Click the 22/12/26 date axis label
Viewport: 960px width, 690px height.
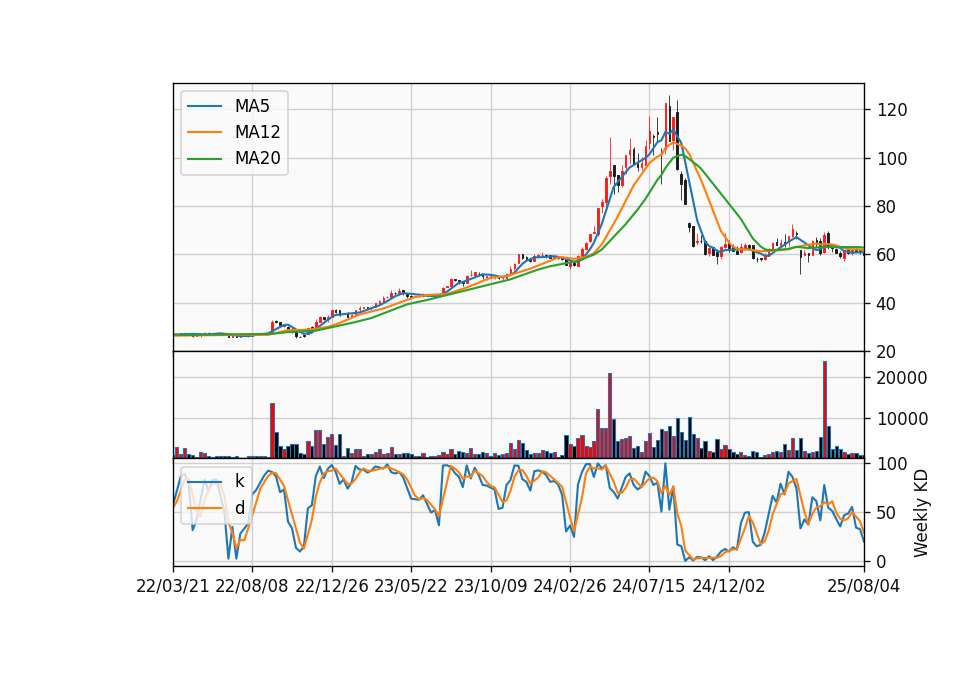coord(332,586)
